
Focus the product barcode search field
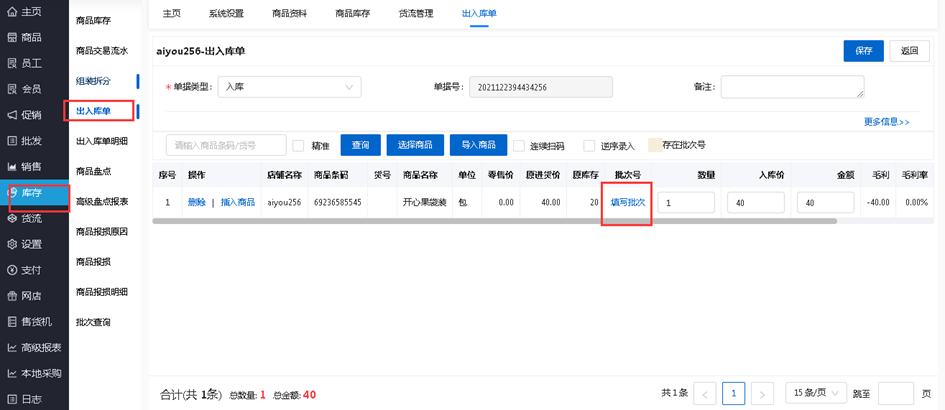point(226,145)
